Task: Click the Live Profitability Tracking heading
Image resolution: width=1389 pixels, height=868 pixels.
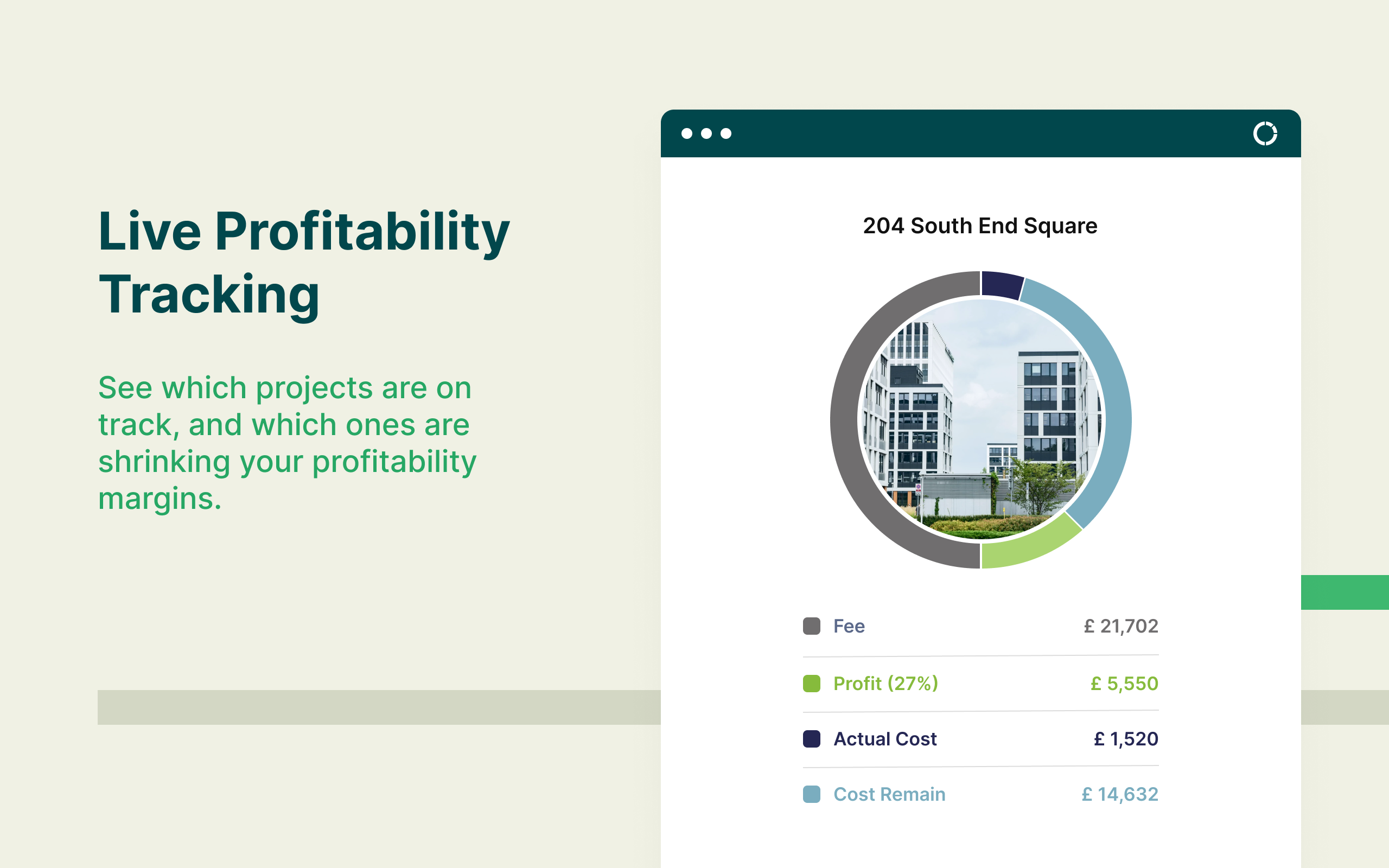Action: 304,263
